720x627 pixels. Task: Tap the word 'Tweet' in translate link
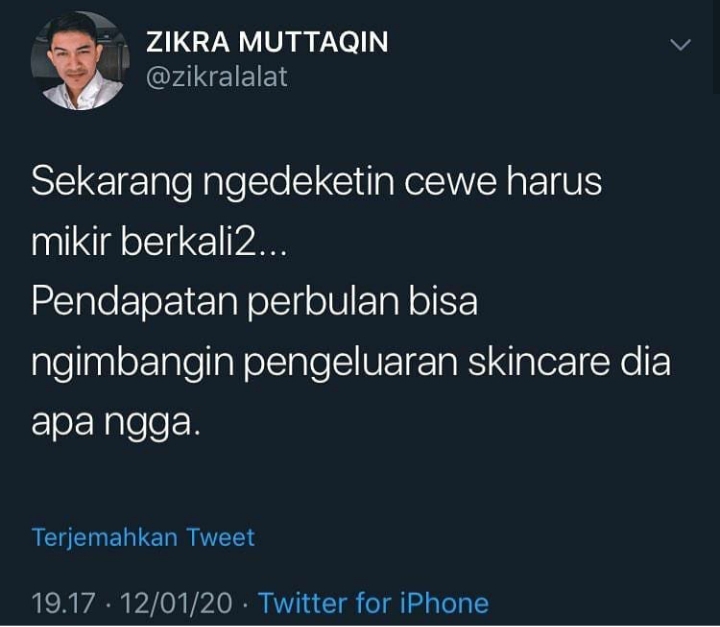[x=220, y=537]
